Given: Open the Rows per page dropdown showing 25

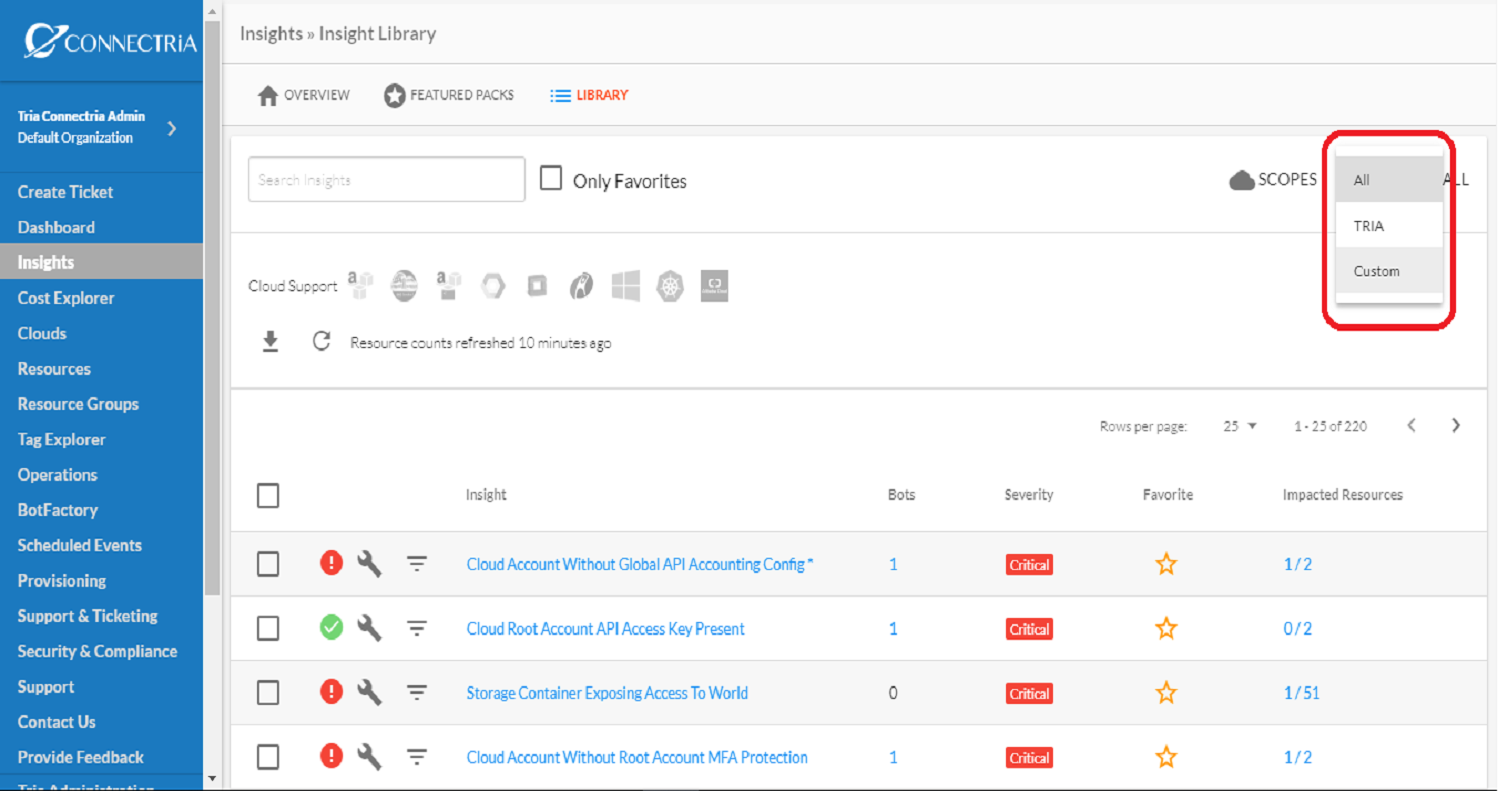Looking at the screenshot, I should click(x=1240, y=426).
